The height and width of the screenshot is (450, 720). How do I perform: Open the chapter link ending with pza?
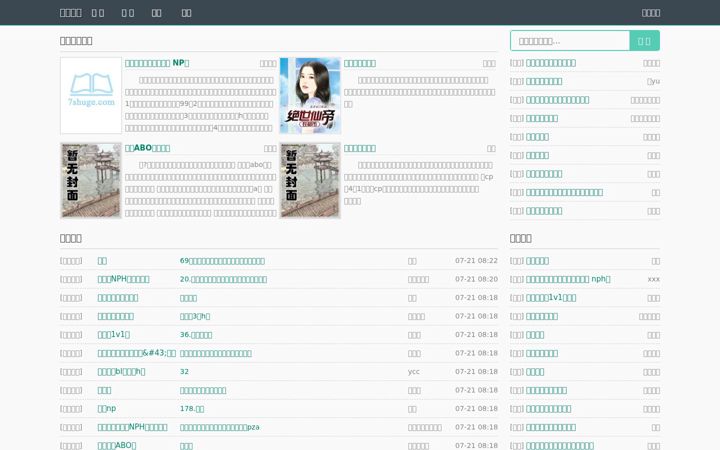[x=219, y=427]
